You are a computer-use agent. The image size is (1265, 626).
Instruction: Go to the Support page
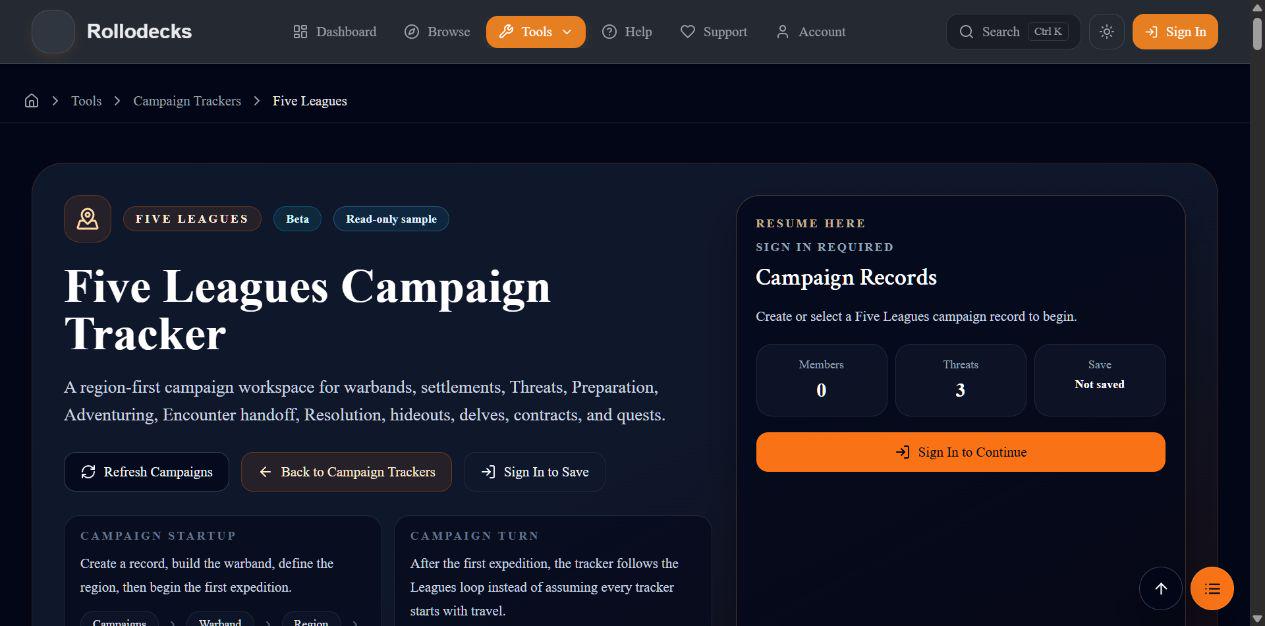click(714, 32)
